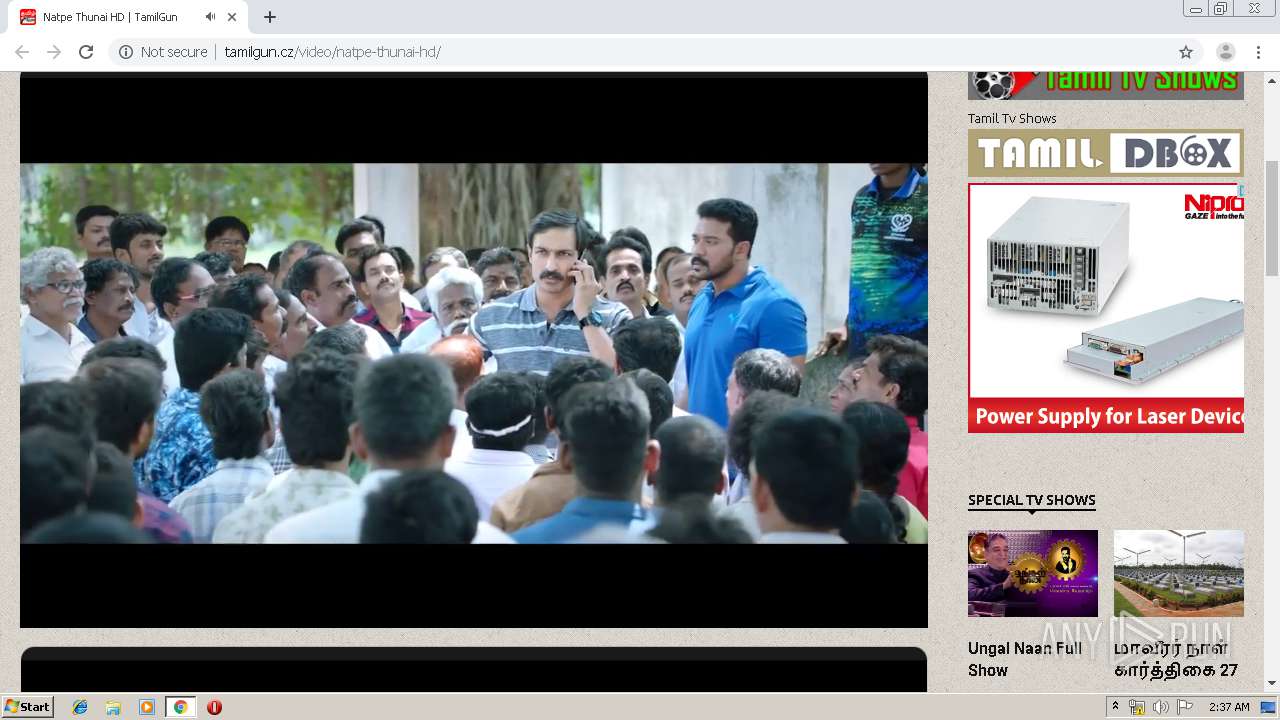Mute the tab audio speaker icon

point(210,17)
